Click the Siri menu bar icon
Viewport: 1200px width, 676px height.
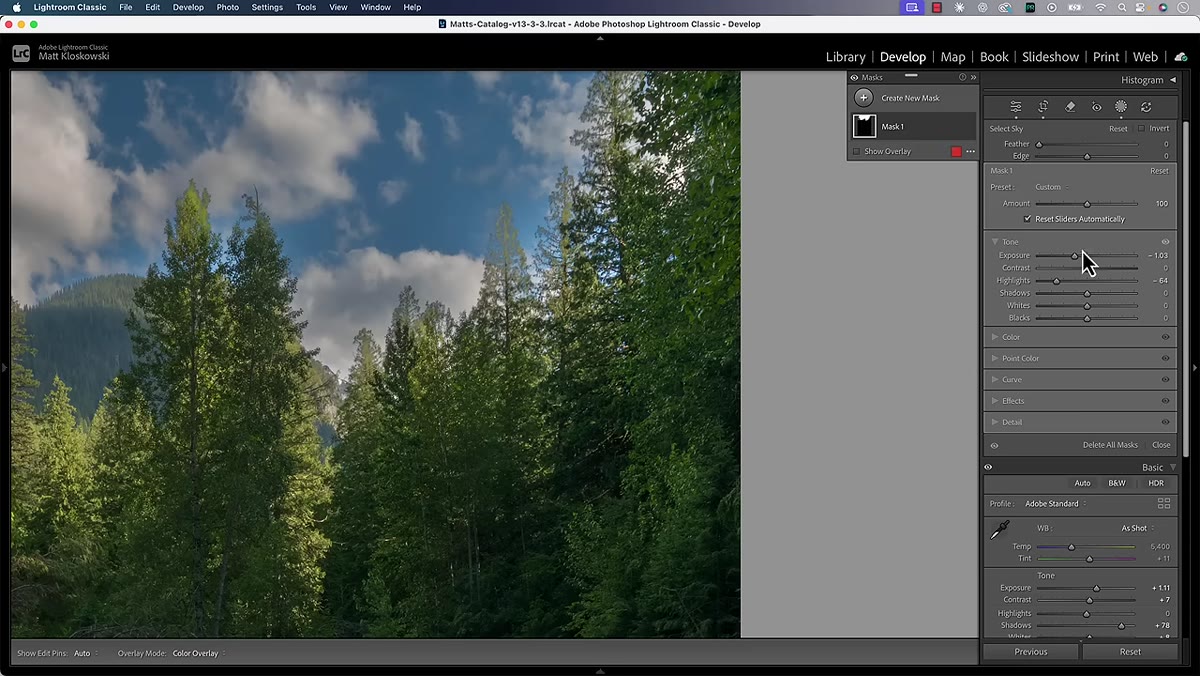(1164, 7)
